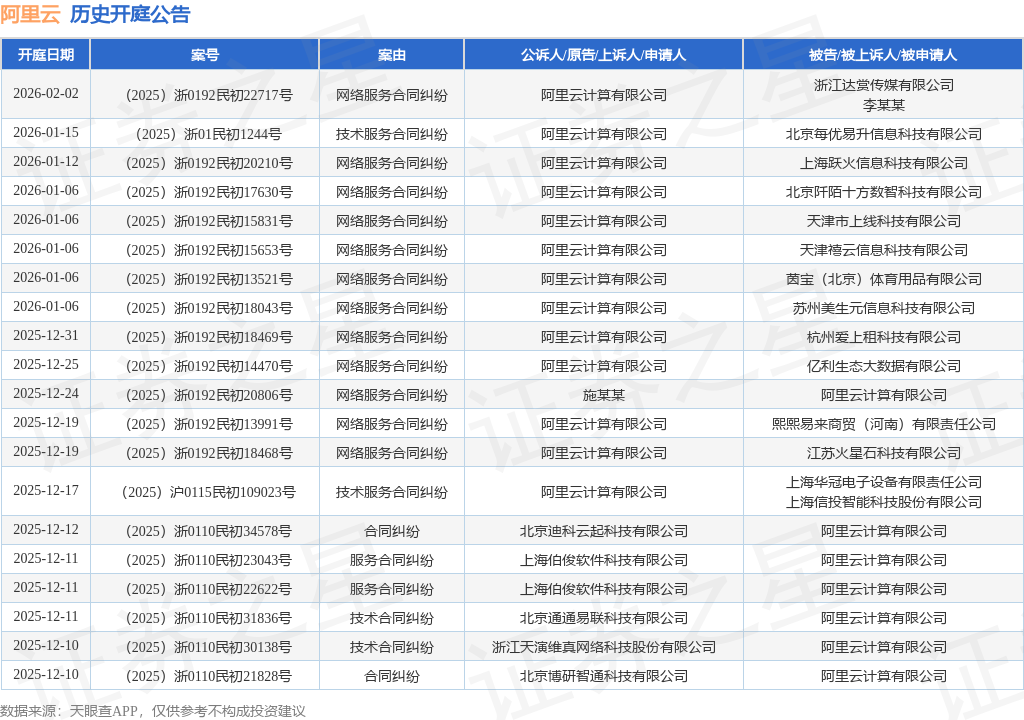Click defendant 苏州美生元信息科技有限公司
The width and height of the screenshot is (1024, 720).
click(884, 308)
